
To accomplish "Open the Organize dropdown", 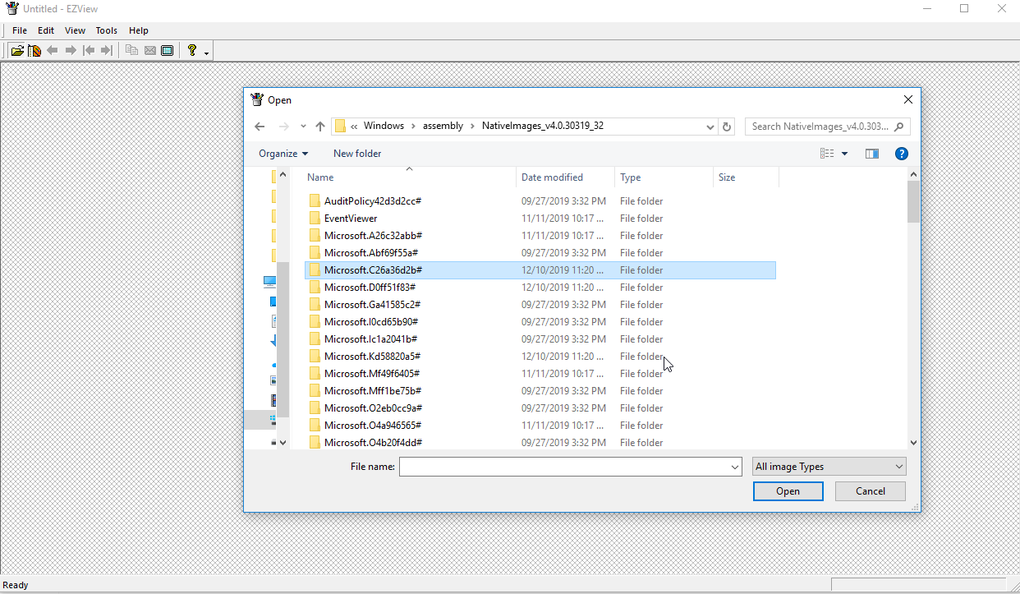I will click(283, 154).
